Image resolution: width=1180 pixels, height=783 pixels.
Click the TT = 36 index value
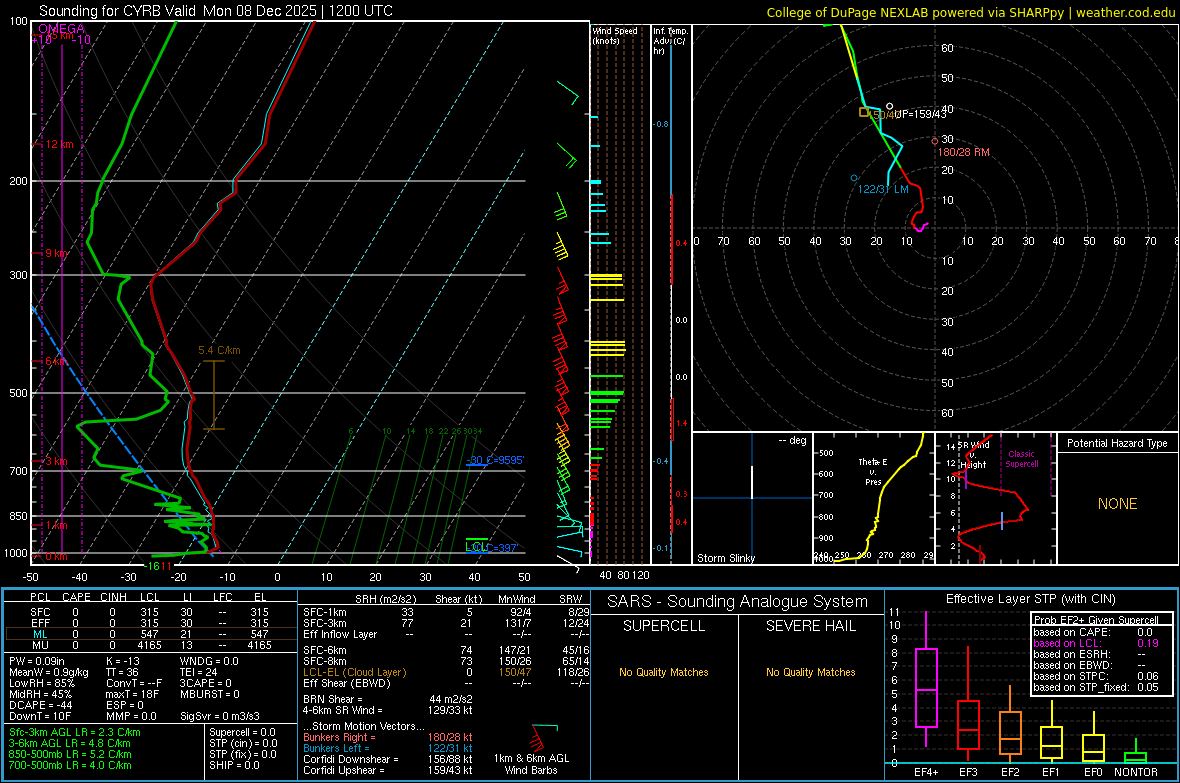click(122, 672)
